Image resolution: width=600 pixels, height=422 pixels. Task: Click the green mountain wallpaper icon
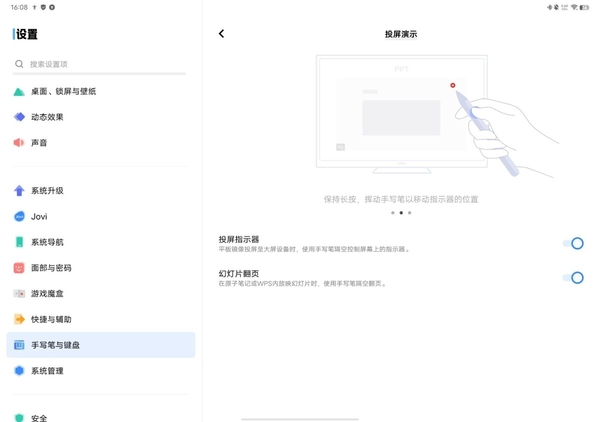pyautogui.click(x=19, y=91)
